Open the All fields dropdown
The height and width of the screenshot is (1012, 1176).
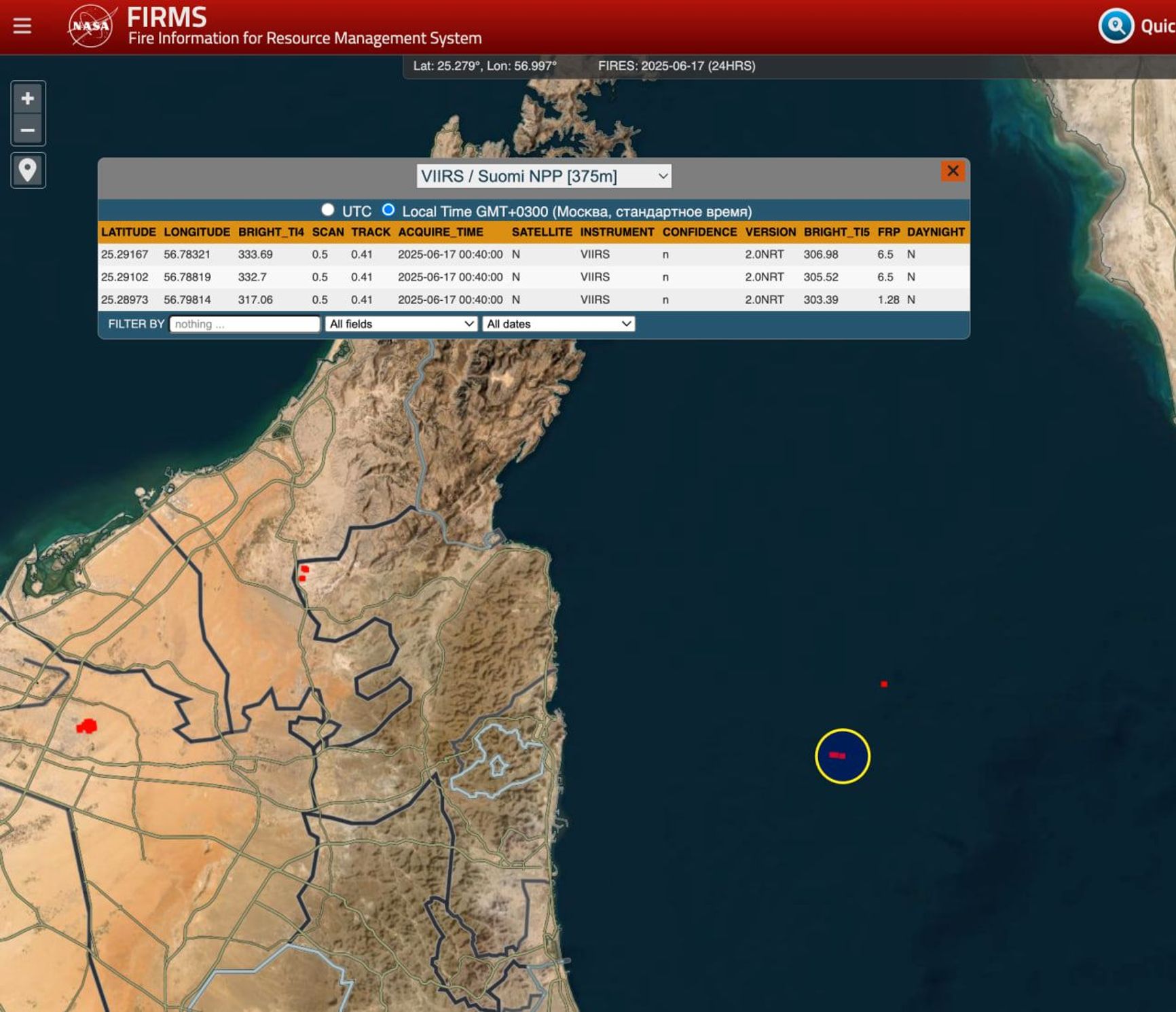pyautogui.click(x=401, y=324)
